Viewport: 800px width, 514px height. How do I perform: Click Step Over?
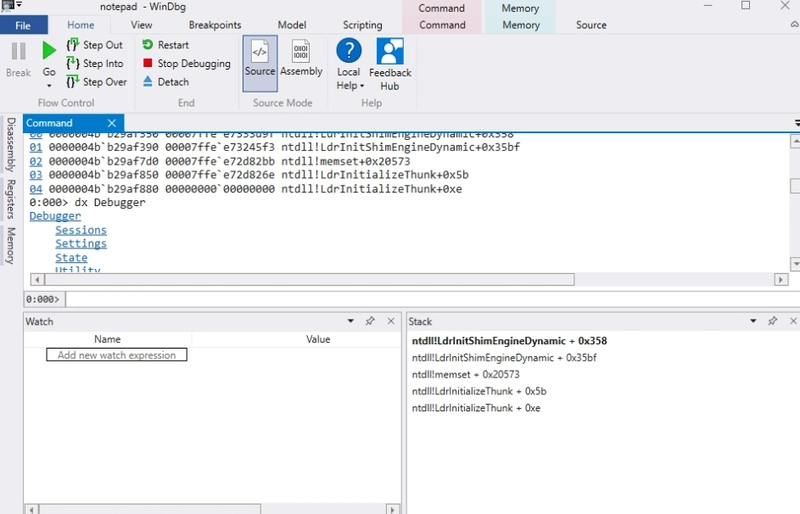[96, 82]
